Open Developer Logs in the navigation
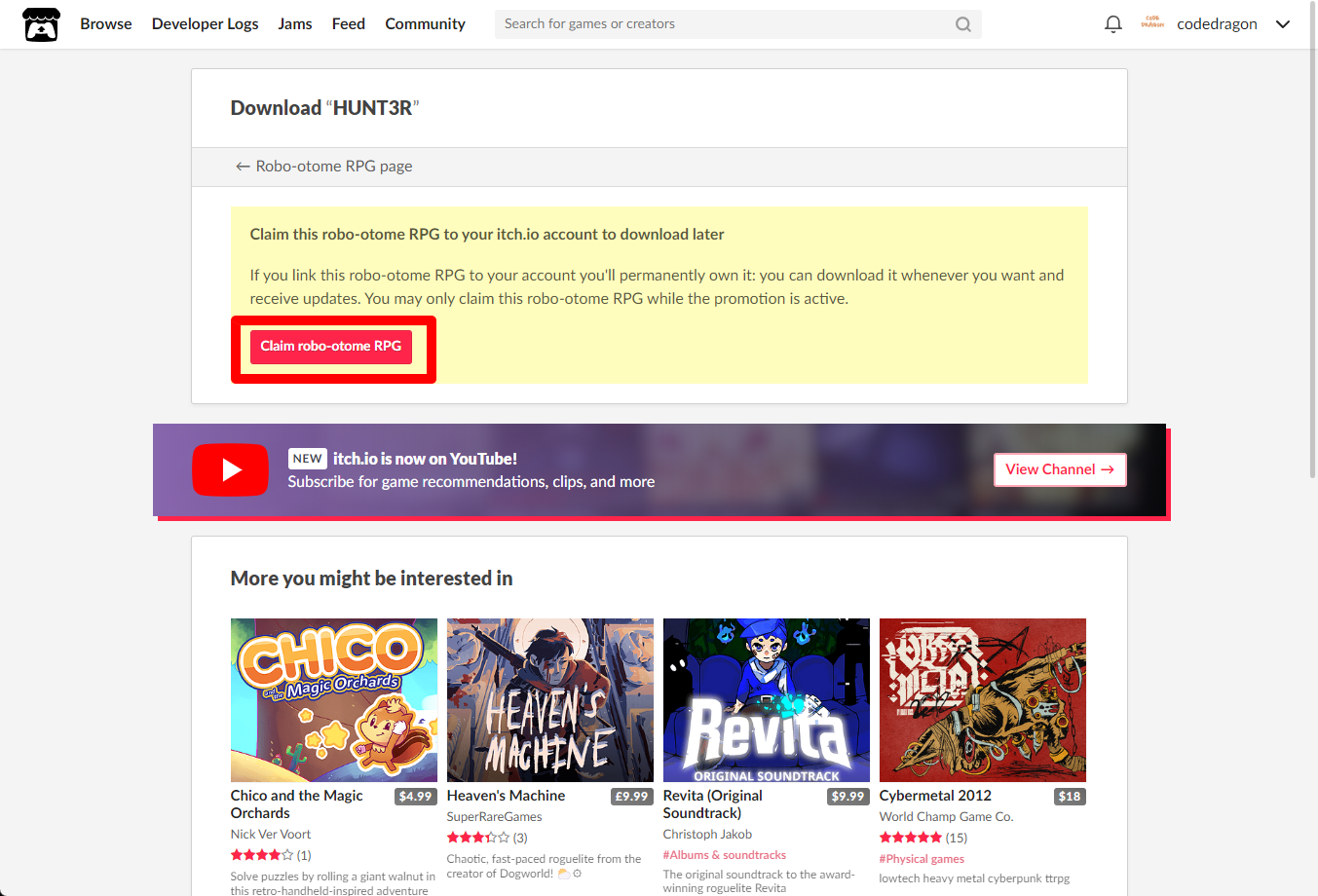1318x896 pixels. pos(206,24)
